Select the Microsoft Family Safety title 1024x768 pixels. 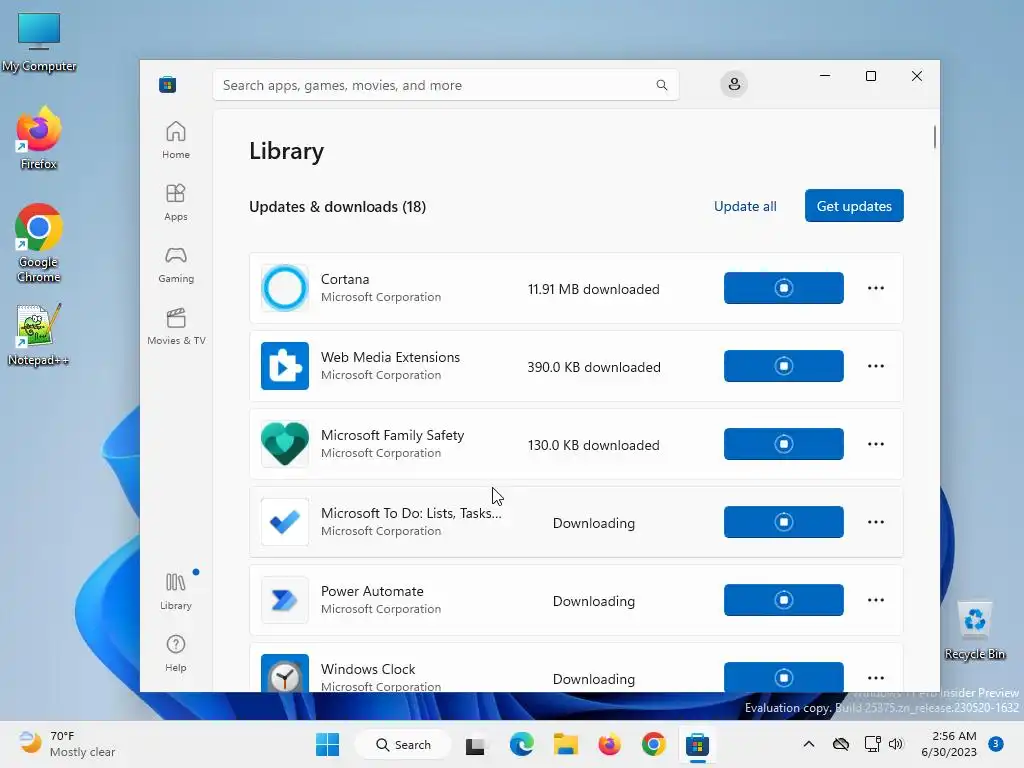click(x=392, y=435)
